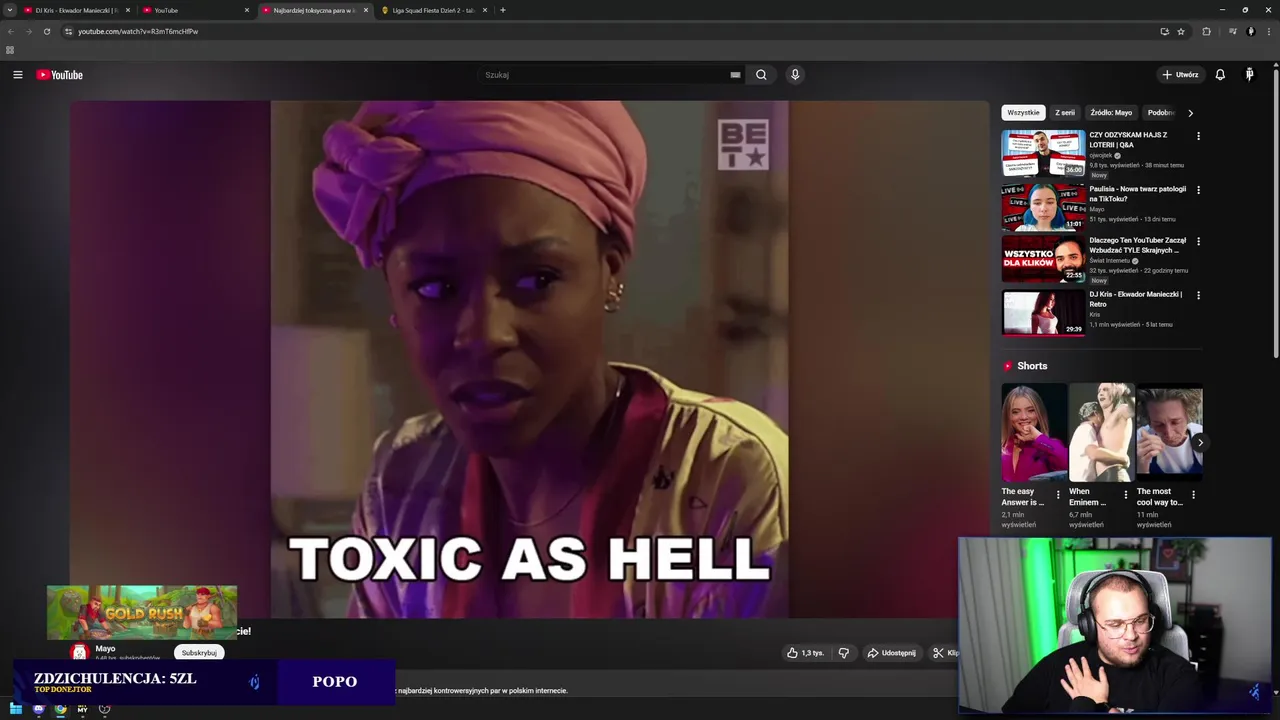
Task: Like the video with the thumbs-up button
Action: point(805,653)
